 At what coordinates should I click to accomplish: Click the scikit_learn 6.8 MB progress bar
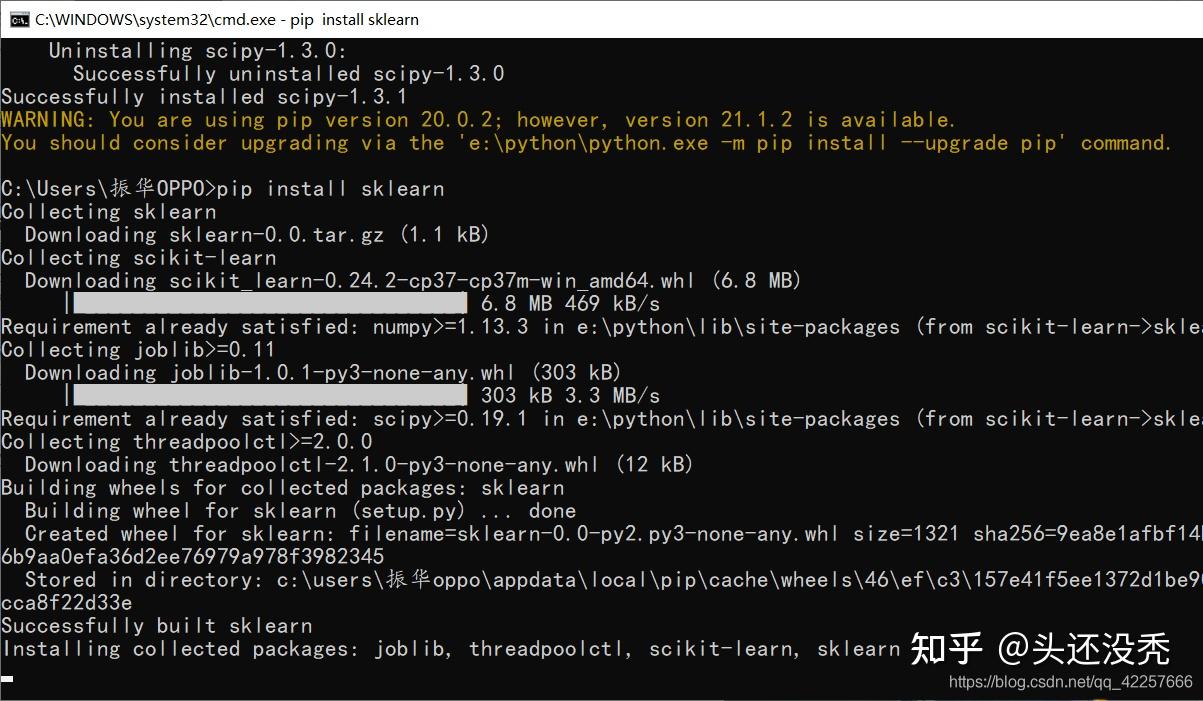point(270,303)
